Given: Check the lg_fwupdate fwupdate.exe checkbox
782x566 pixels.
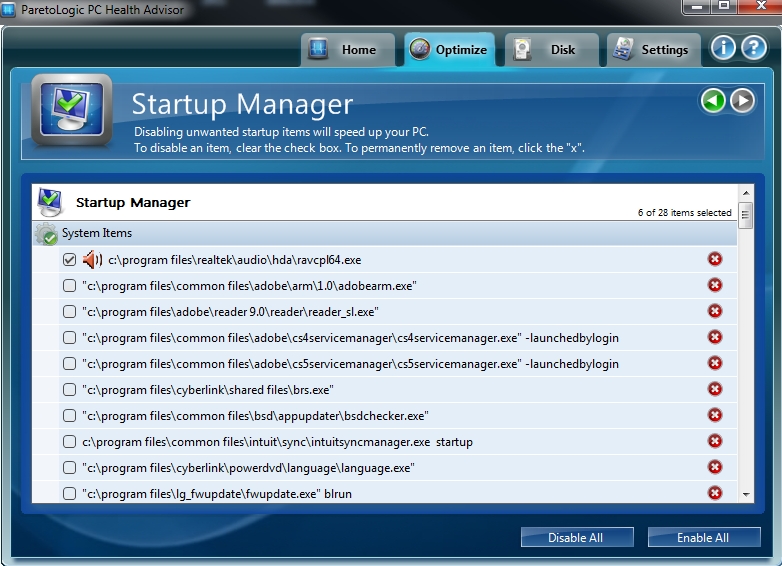Looking at the screenshot, I should click(69, 493).
